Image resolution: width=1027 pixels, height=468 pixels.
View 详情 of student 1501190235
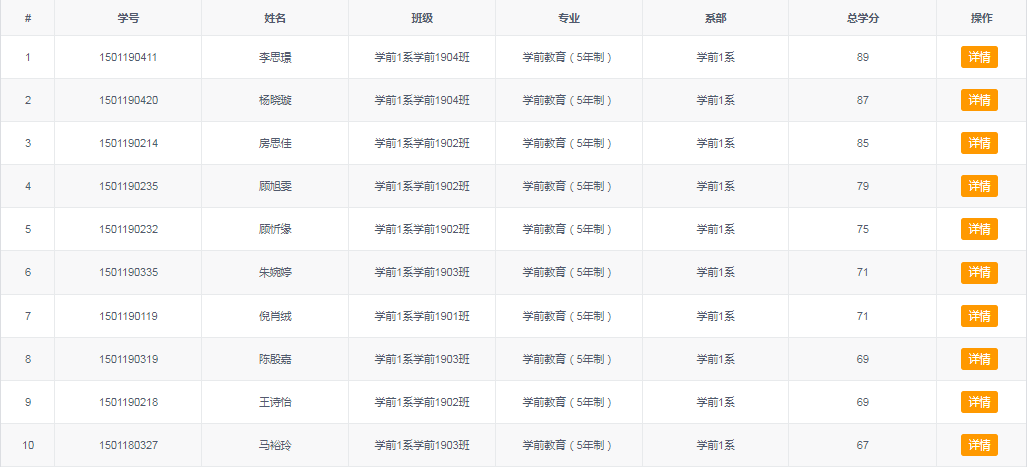tap(979, 186)
